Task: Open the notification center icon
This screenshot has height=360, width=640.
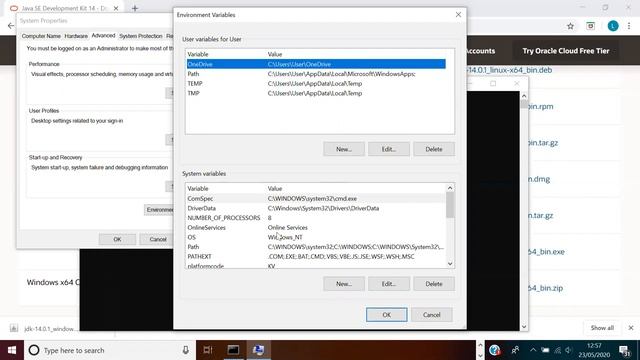Action: coord(624,350)
